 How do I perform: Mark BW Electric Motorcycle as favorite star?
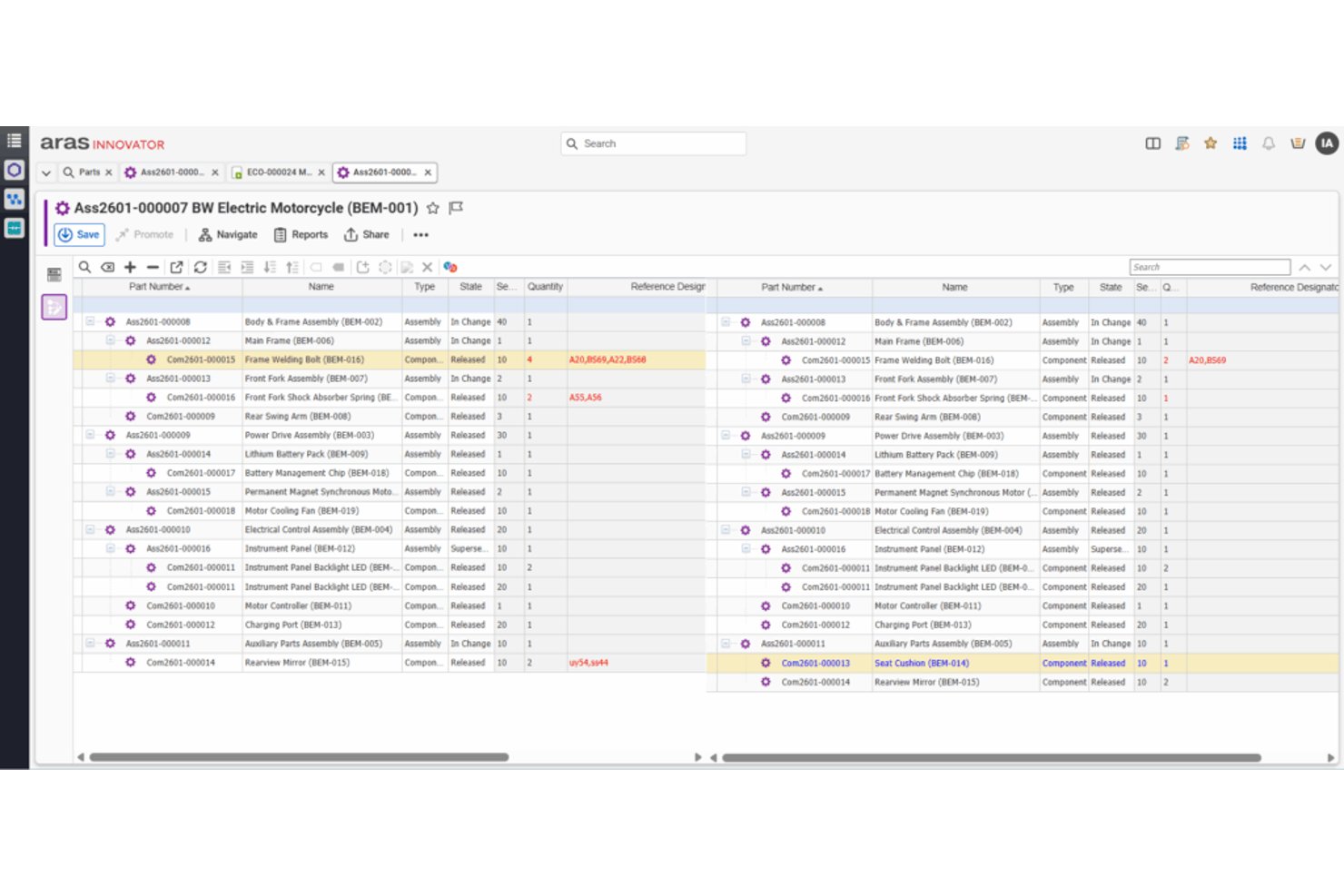tap(433, 208)
